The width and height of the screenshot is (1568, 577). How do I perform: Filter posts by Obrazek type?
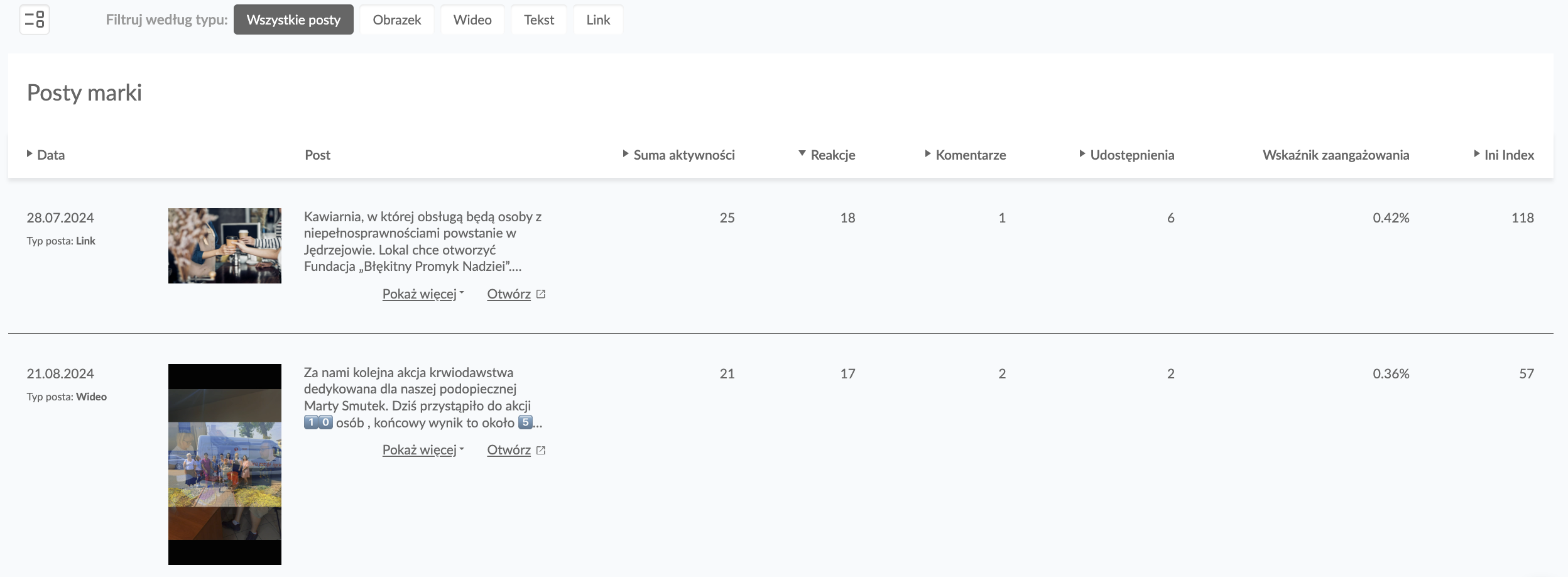pyautogui.click(x=396, y=19)
